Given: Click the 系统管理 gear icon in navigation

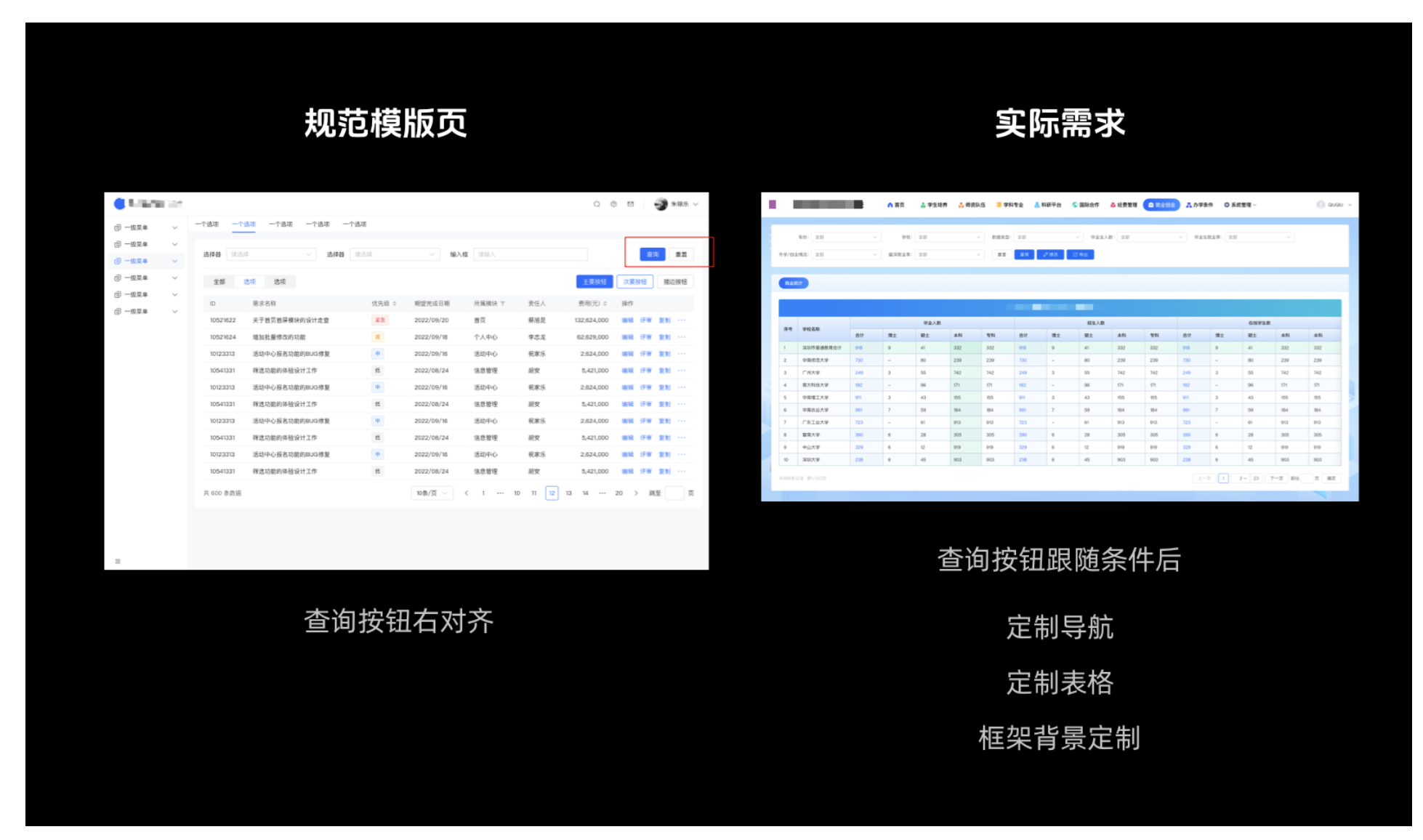Looking at the screenshot, I should click(1227, 205).
